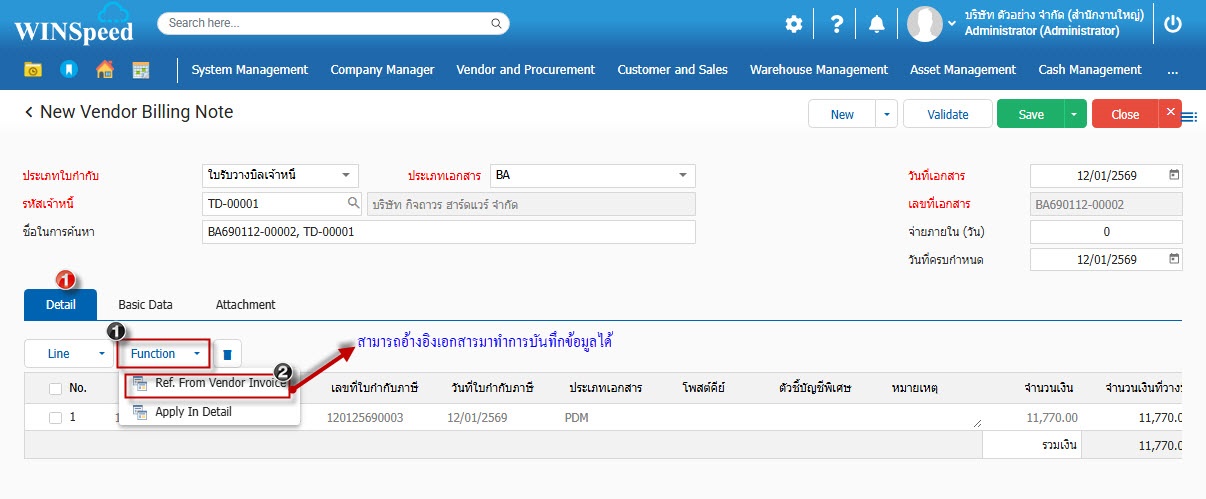The height and width of the screenshot is (499, 1206).
Task: Check the row 1 checkbox
Action: click(x=55, y=417)
